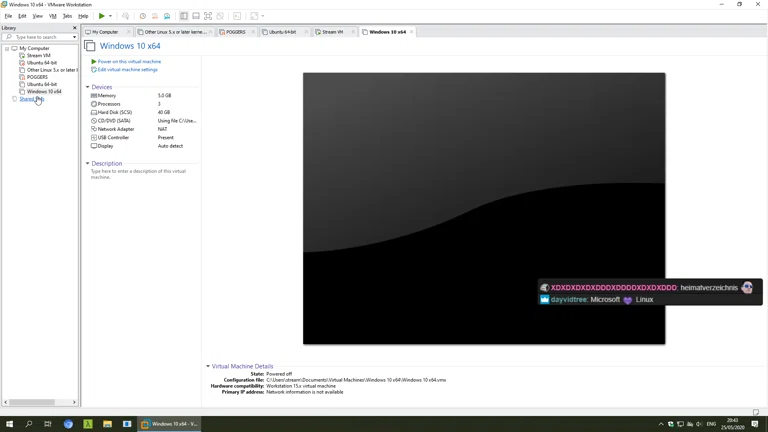The image size is (768, 432).
Task: Click the Memory device row
Action: tap(144, 96)
